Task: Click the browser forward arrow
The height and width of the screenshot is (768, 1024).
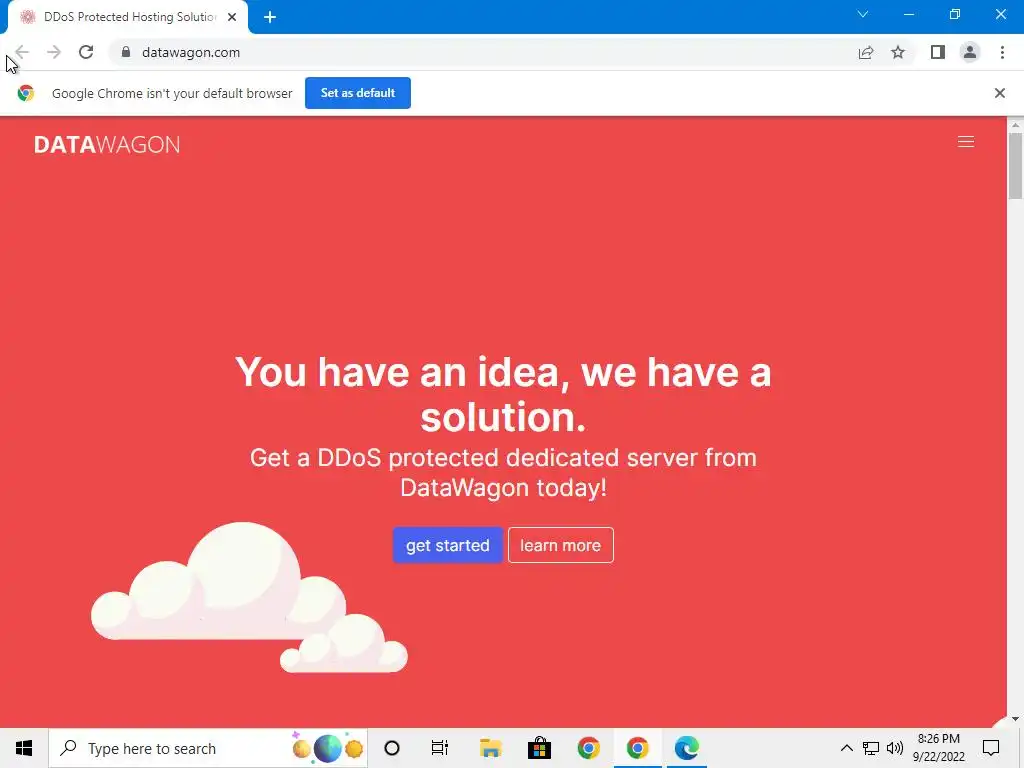Action: pyautogui.click(x=54, y=52)
